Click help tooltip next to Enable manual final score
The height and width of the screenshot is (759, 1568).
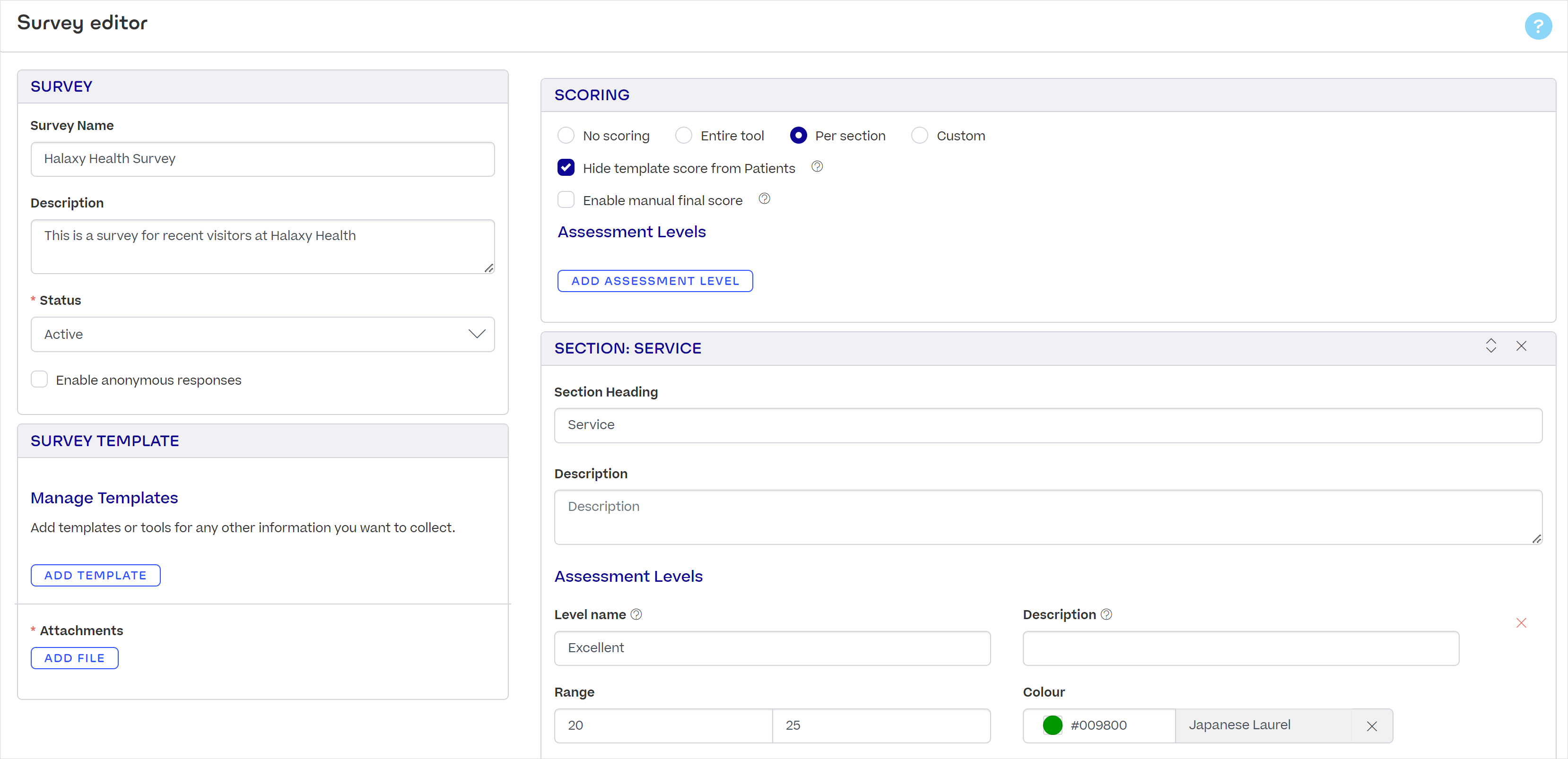[765, 198]
